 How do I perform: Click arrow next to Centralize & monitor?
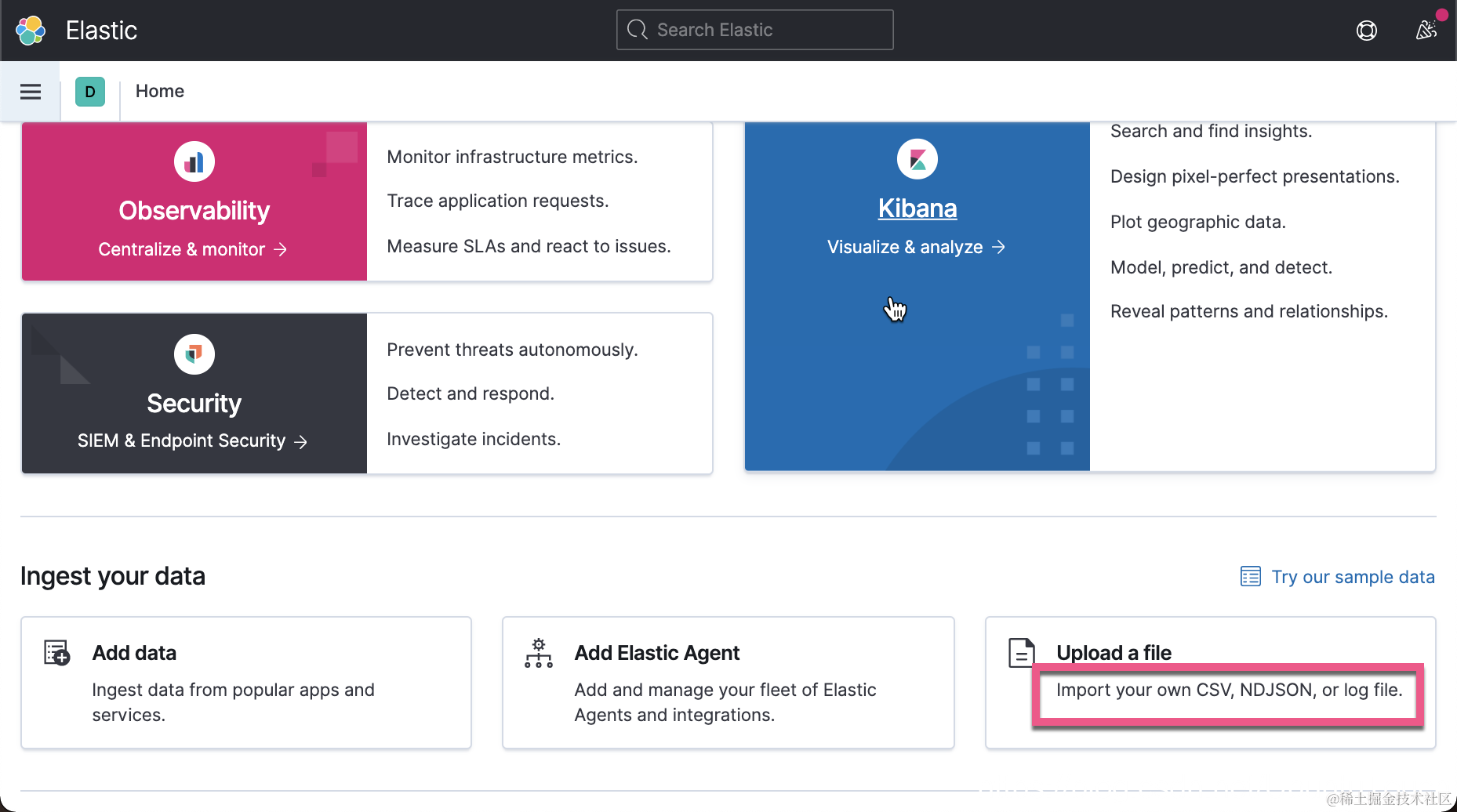(x=280, y=249)
